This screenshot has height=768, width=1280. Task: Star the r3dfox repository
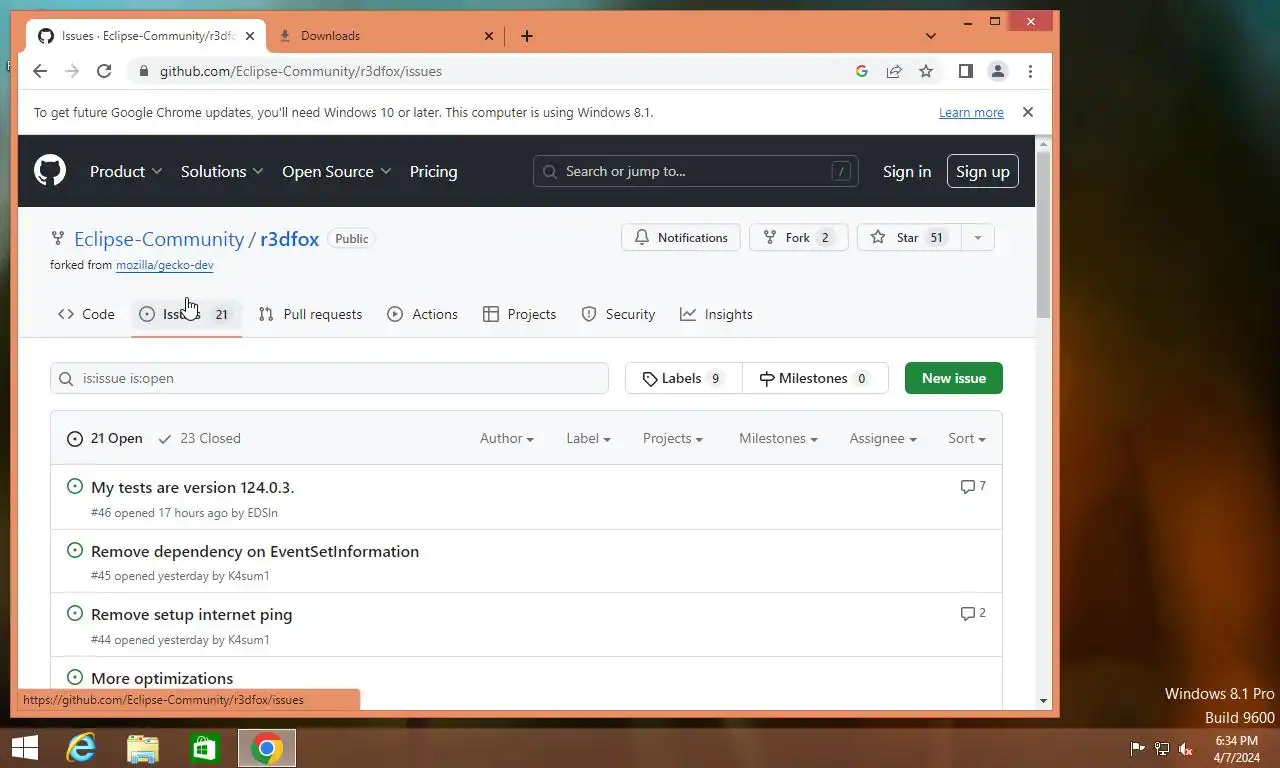(909, 238)
